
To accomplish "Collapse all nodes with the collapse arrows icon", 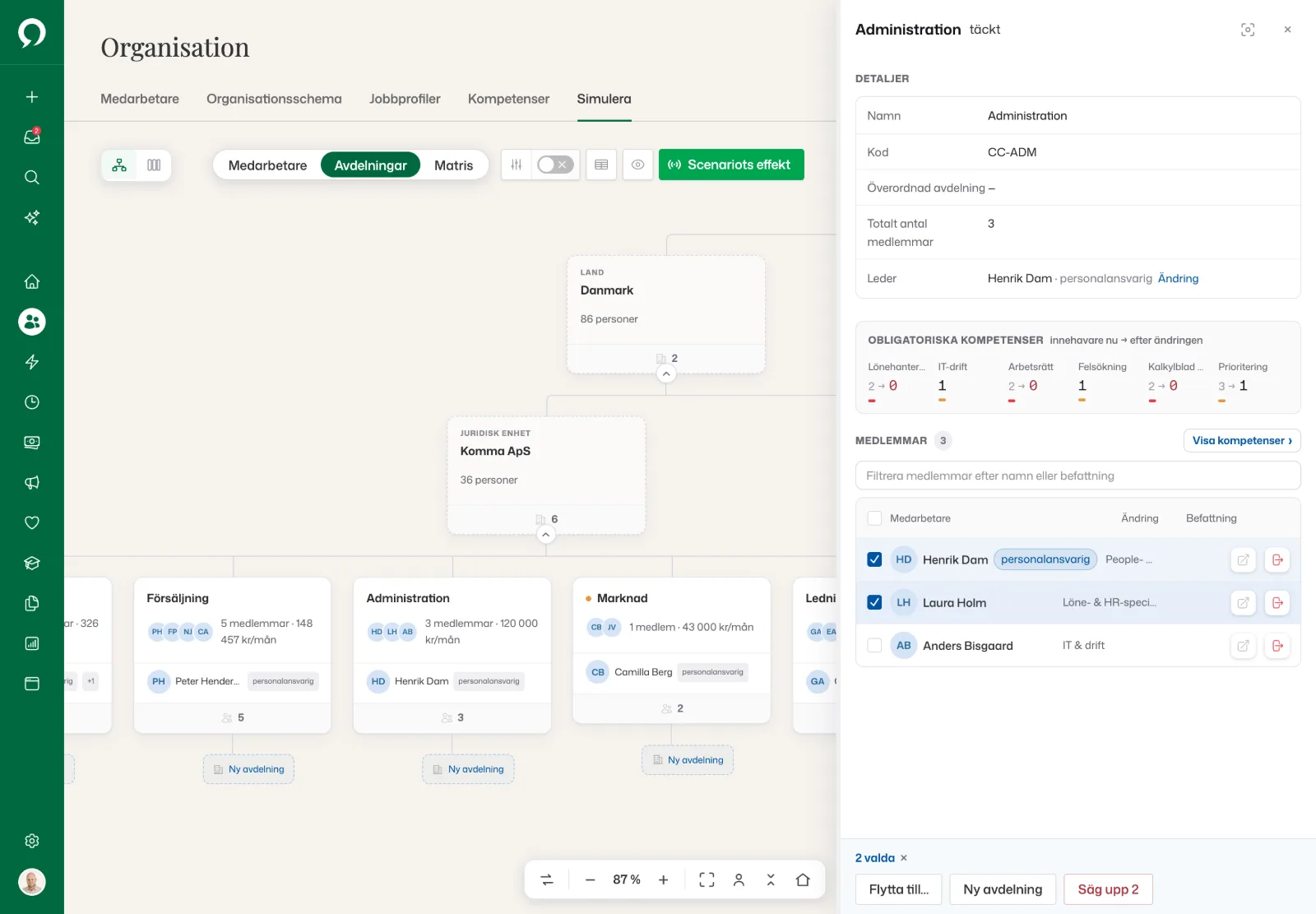I will 771,880.
